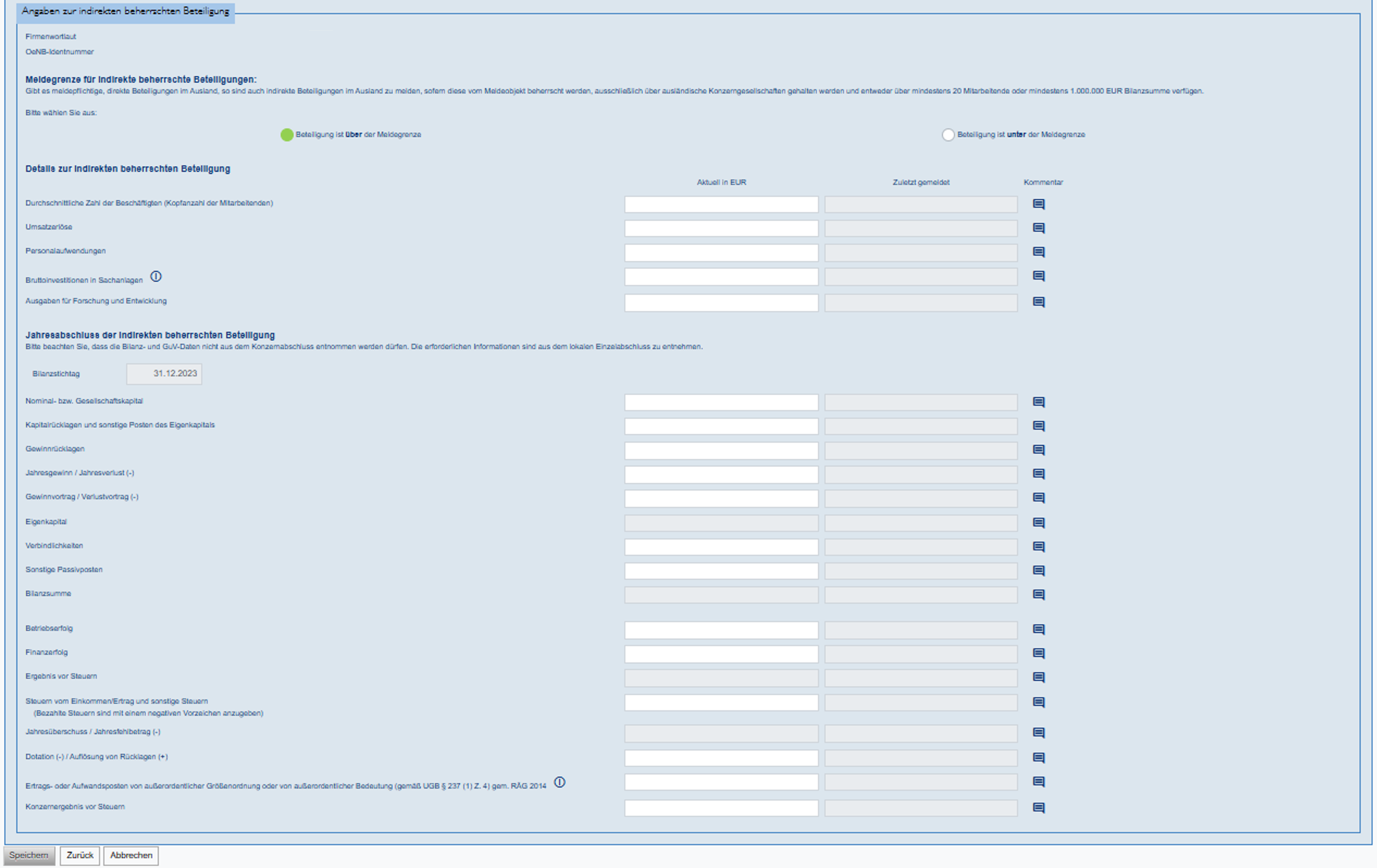Viewport: 1377px width, 868px height.
Task: Focus Betriebserfolg current EUR input field
Action: pos(720,630)
